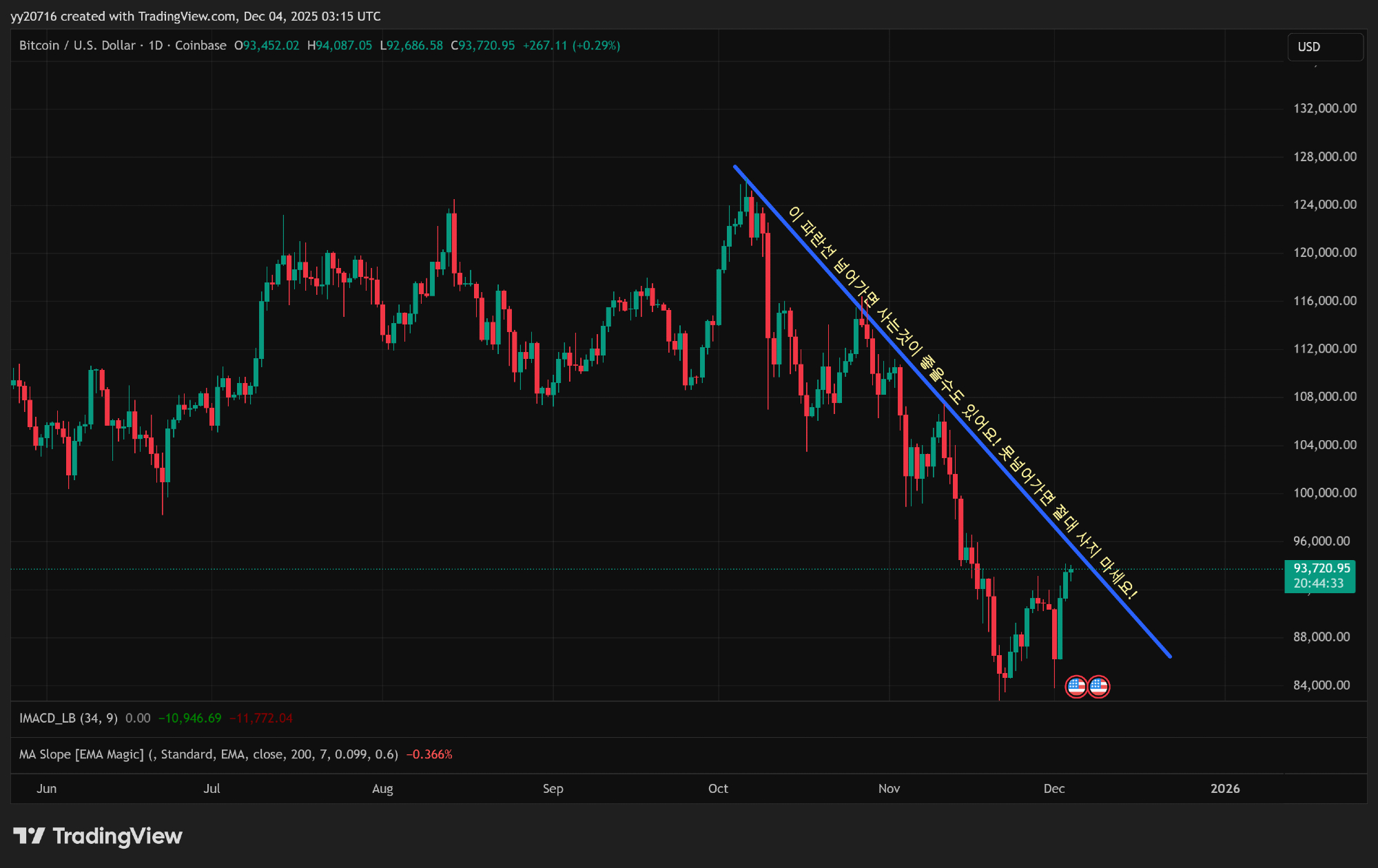Click the left US flag event icon
This screenshot has width=1378, height=868.
[1076, 686]
